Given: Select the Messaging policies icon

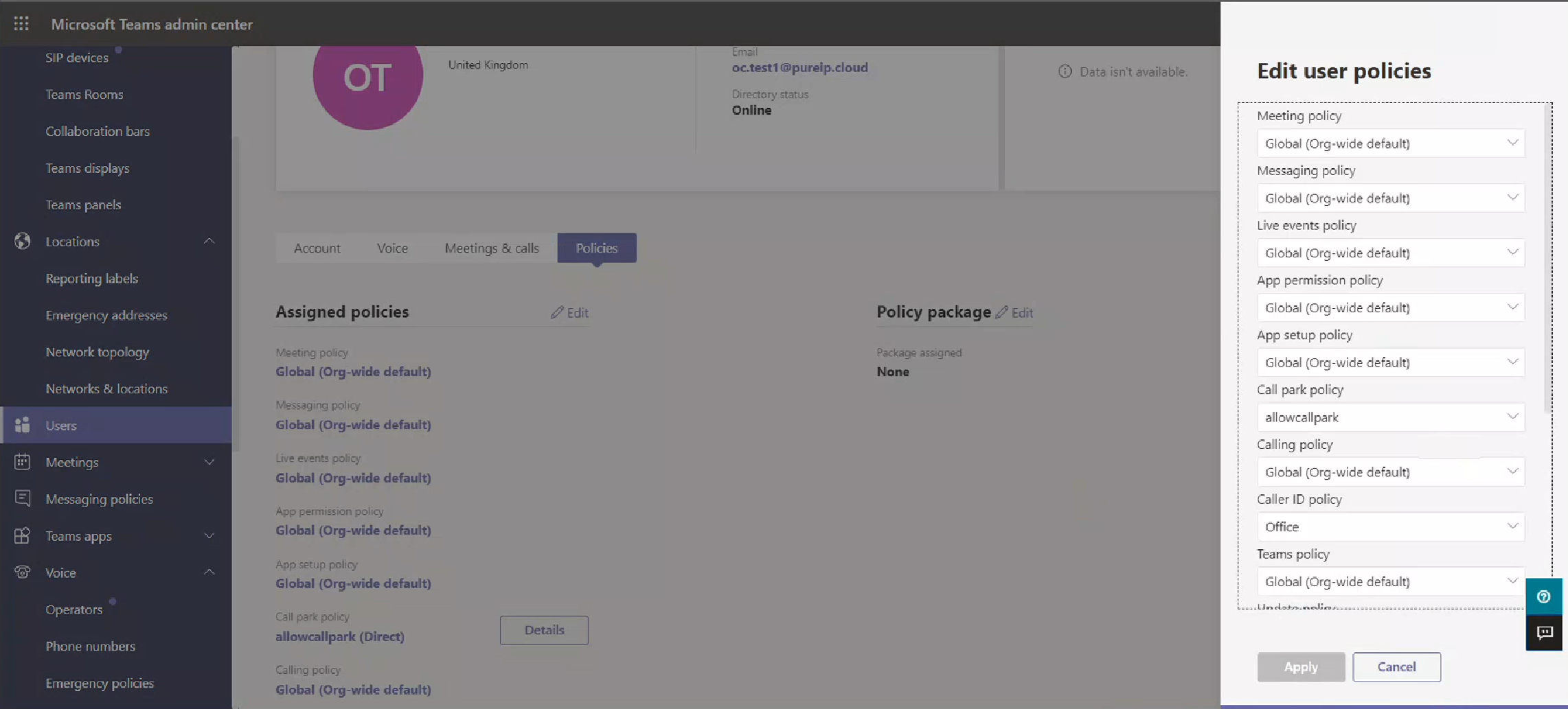Looking at the screenshot, I should [23, 498].
